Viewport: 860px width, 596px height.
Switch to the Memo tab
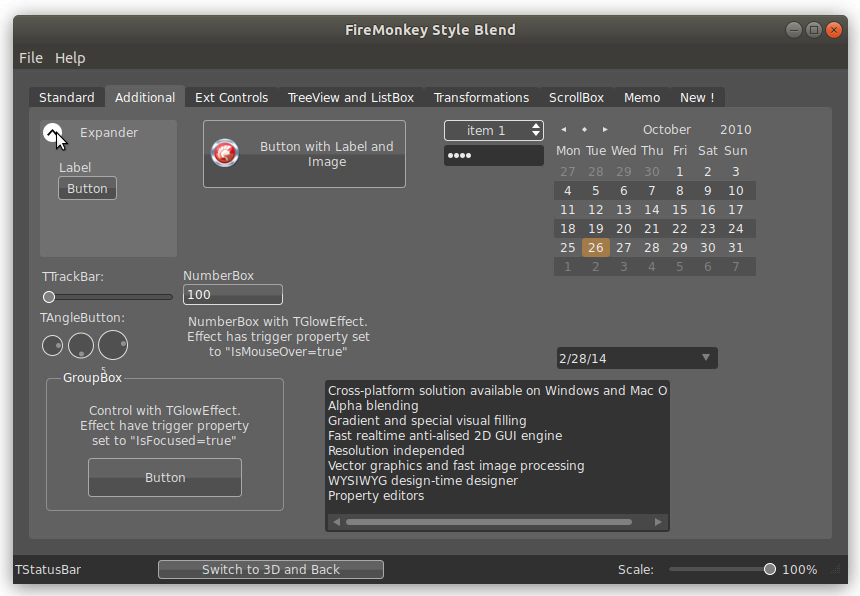coord(642,98)
